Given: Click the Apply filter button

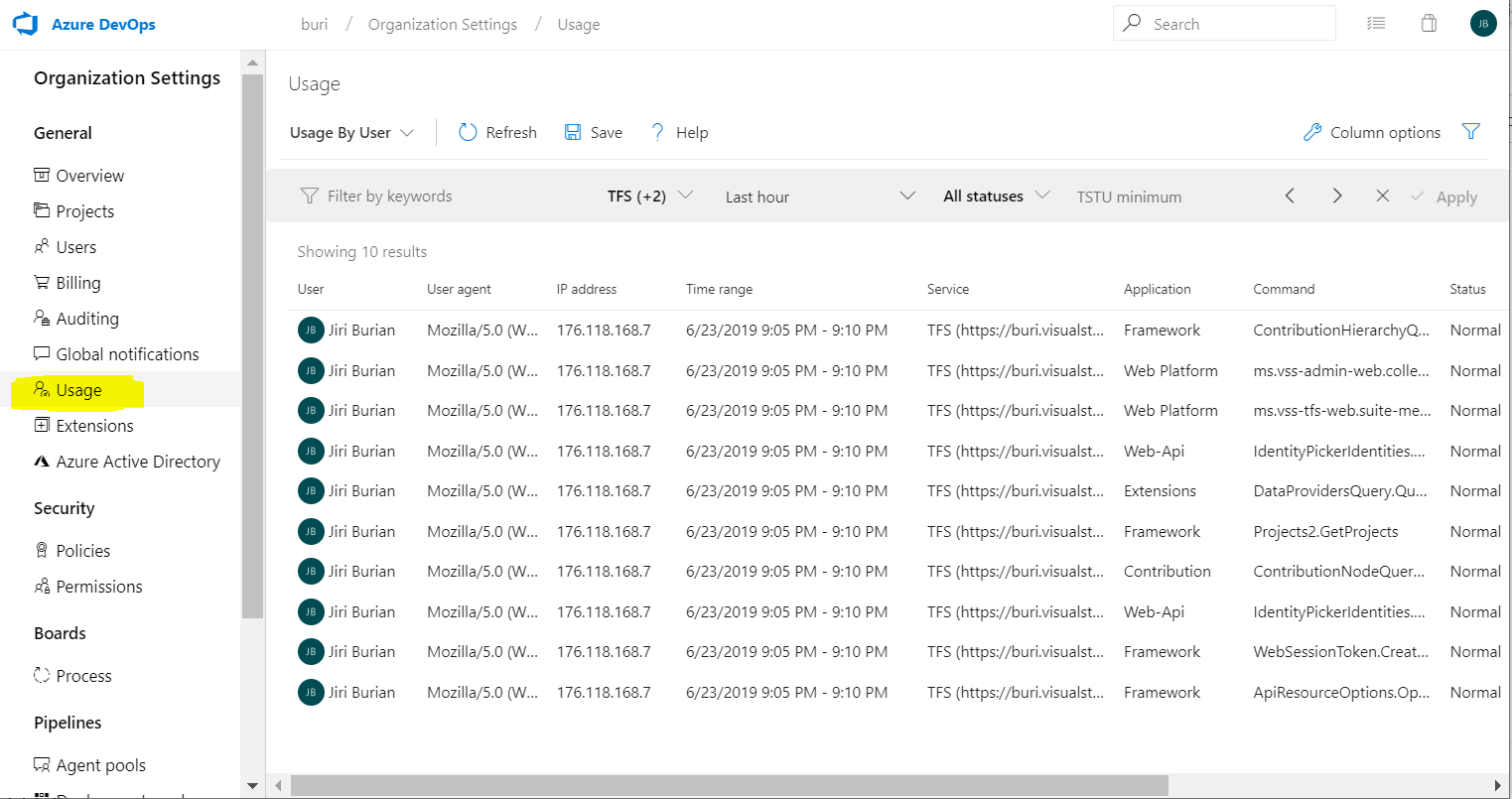Looking at the screenshot, I should [x=1444, y=197].
